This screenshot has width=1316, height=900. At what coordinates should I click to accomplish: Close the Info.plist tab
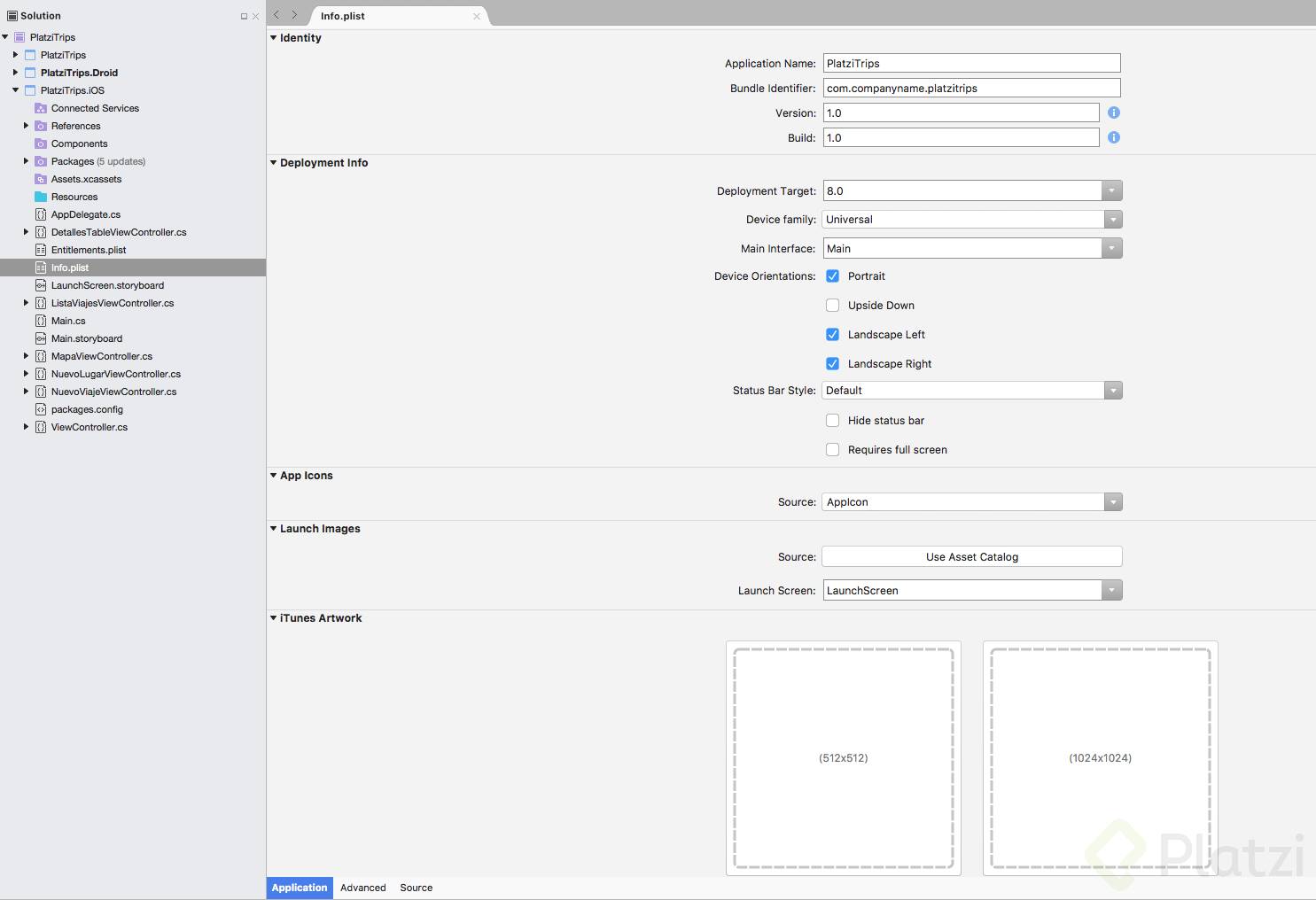pyautogui.click(x=477, y=16)
